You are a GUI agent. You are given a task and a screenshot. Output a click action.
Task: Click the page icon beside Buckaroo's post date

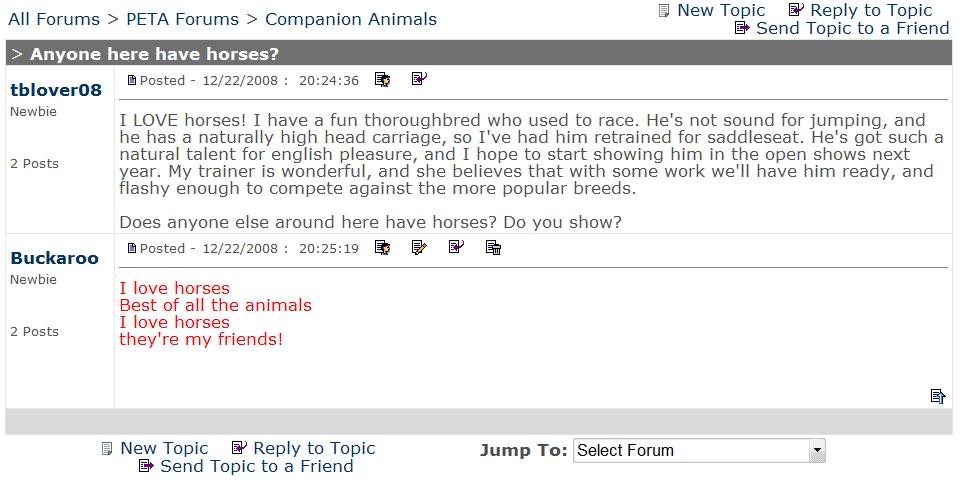point(131,248)
